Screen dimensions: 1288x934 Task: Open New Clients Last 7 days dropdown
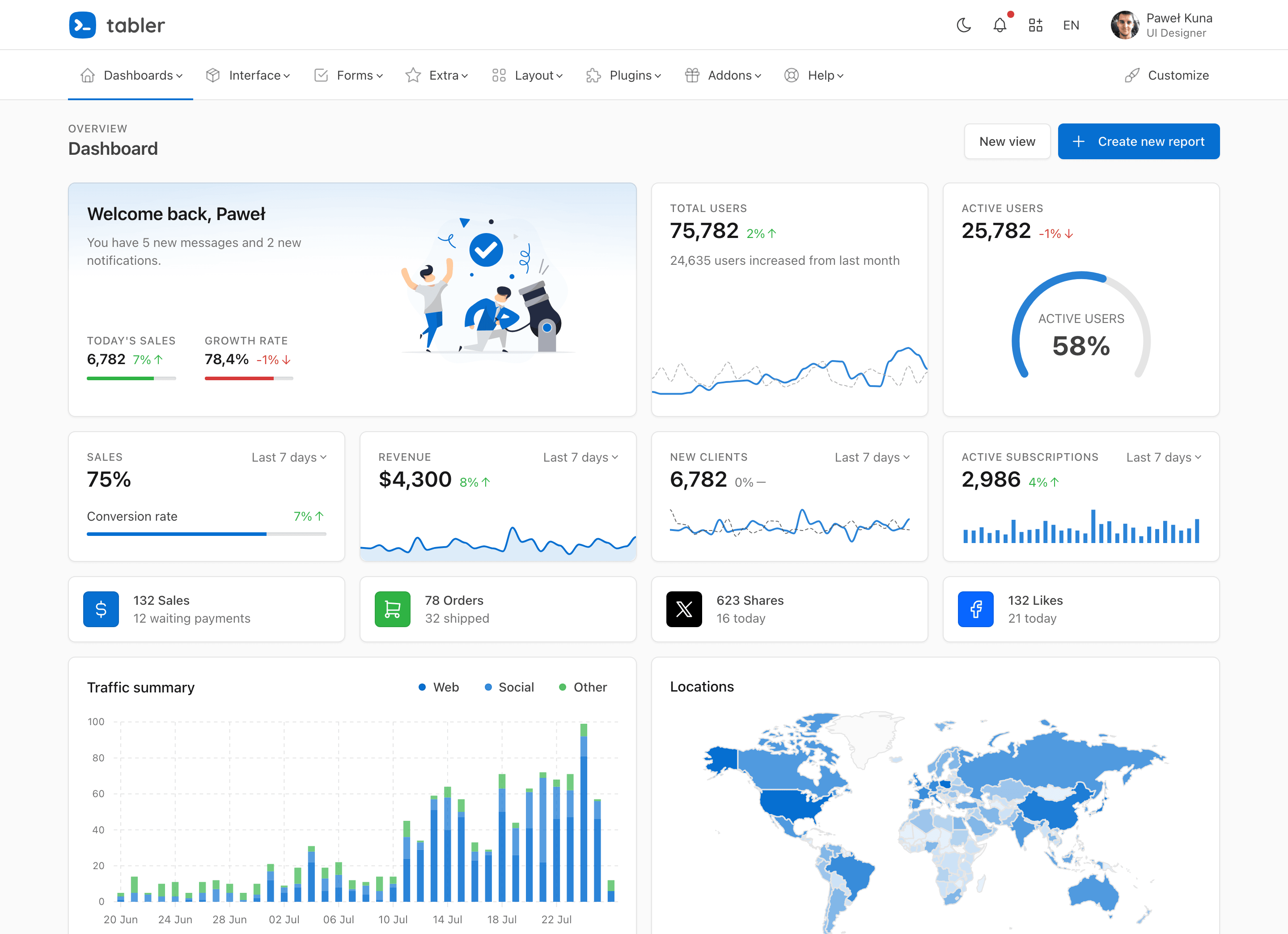[872, 457]
